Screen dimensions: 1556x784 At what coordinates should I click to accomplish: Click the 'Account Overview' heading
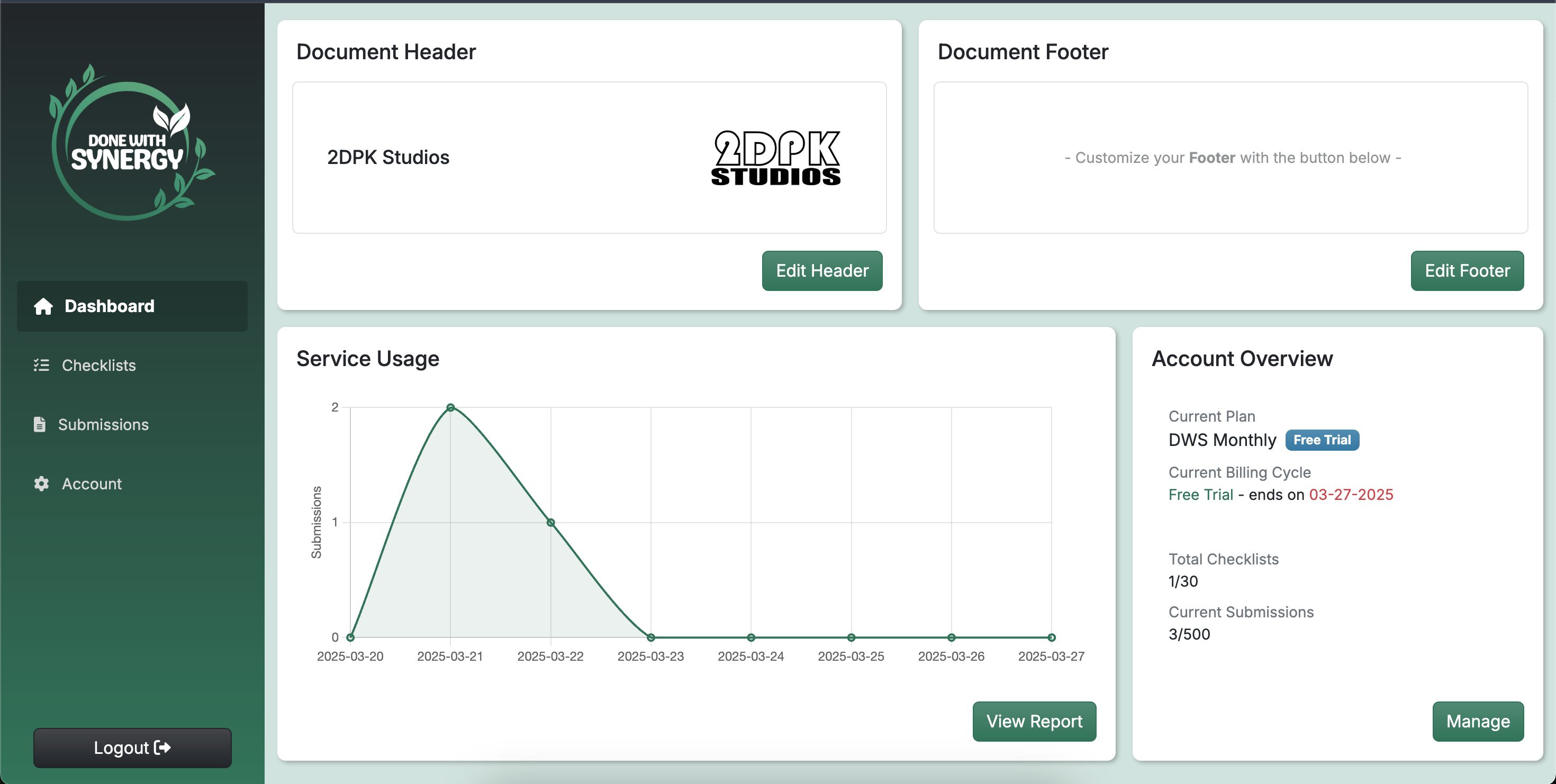(x=1242, y=359)
